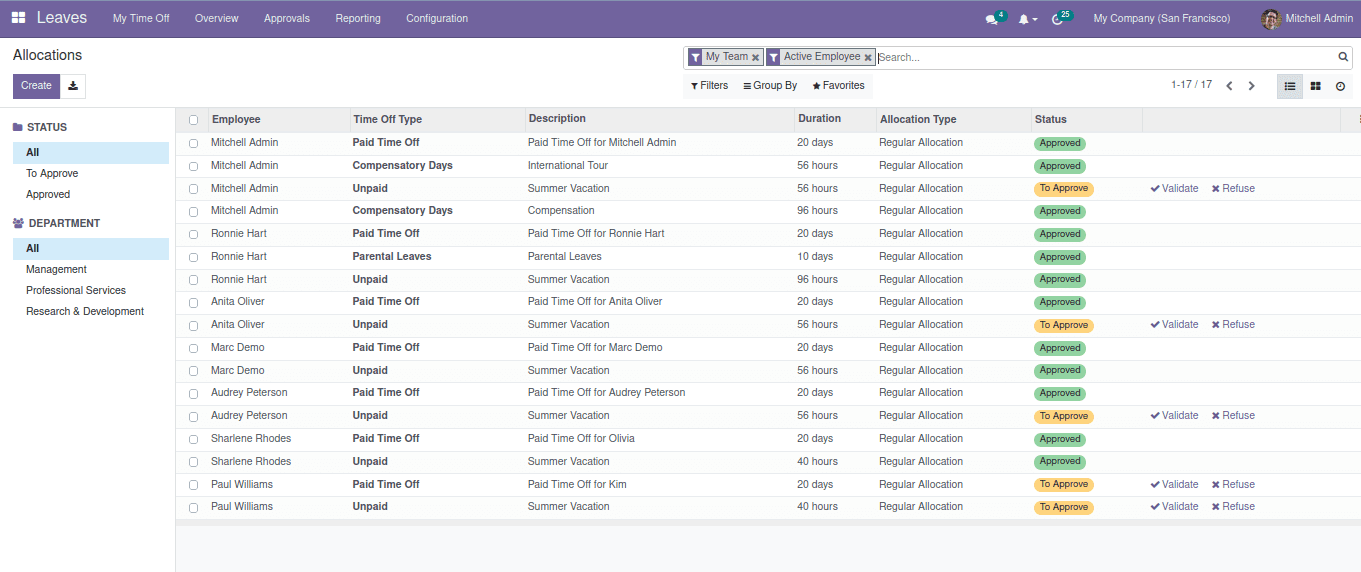Expand the Filters dropdown
This screenshot has height=572, width=1361.
coord(710,86)
